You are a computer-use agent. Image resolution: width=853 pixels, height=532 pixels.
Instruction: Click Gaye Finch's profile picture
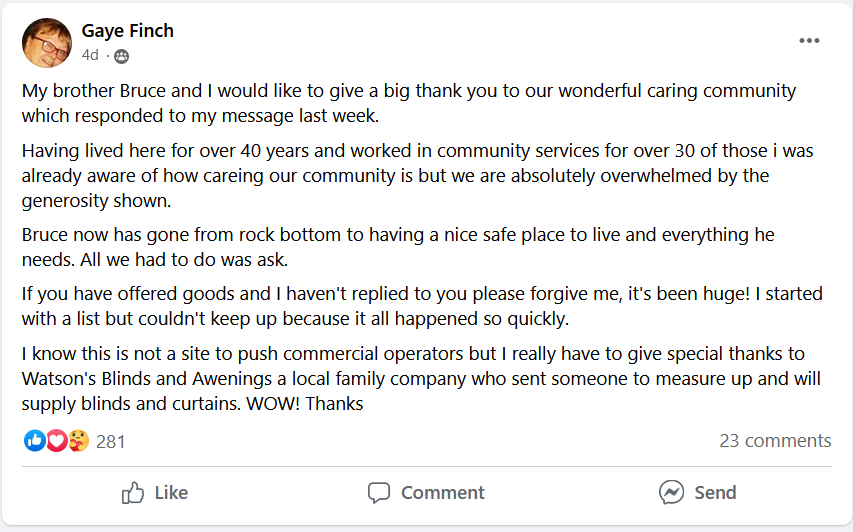point(47,43)
